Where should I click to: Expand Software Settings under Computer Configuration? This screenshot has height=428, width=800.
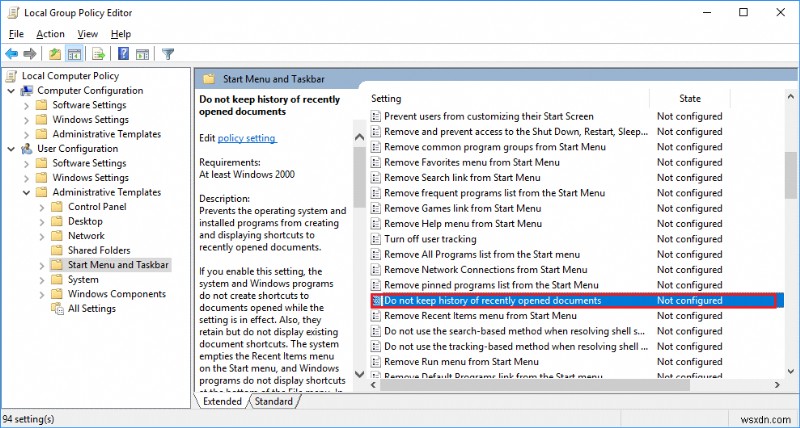pos(27,106)
